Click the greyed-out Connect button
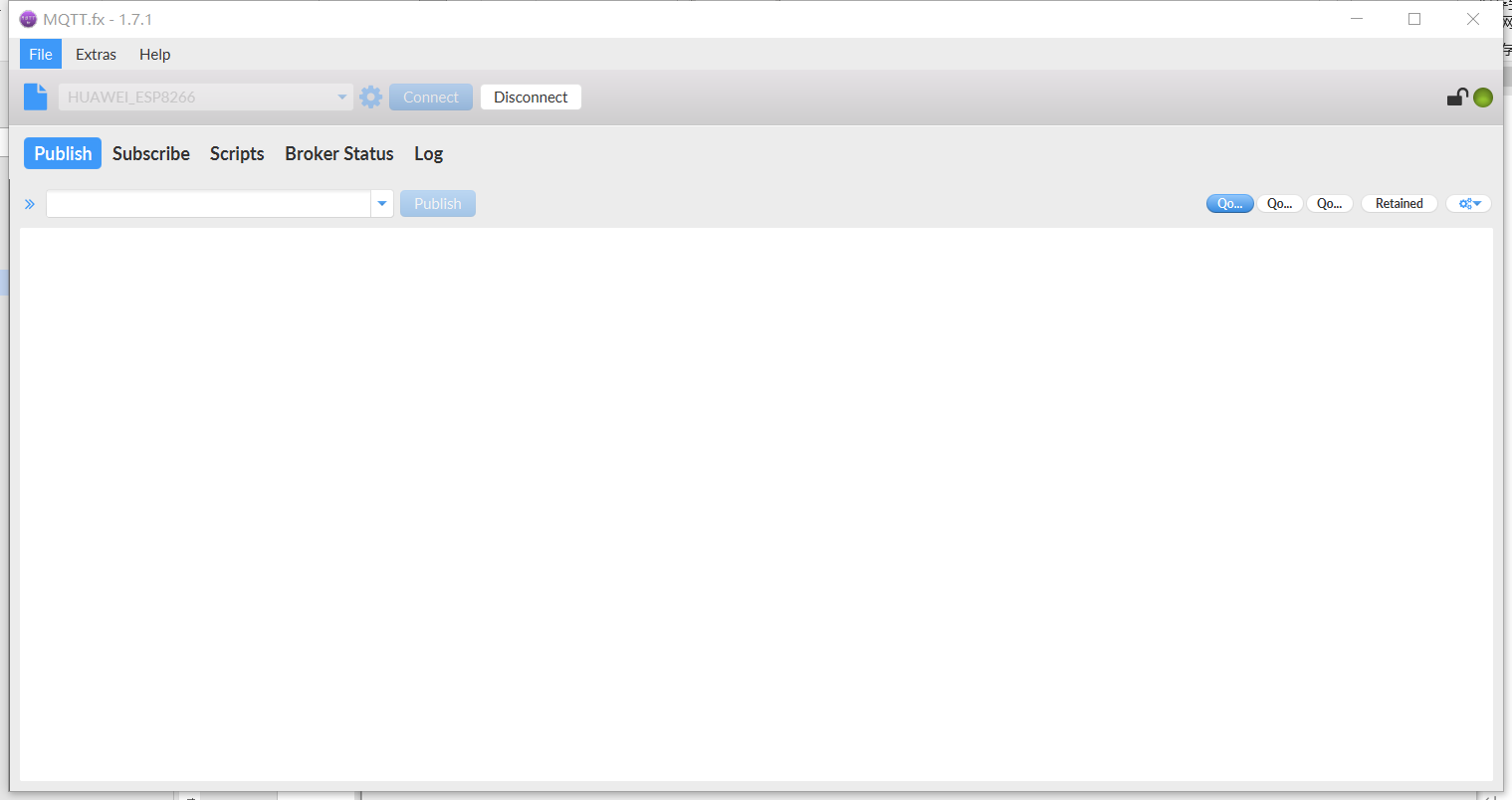The width and height of the screenshot is (1512, 800). pyautogui.click(x=431, y=97)
